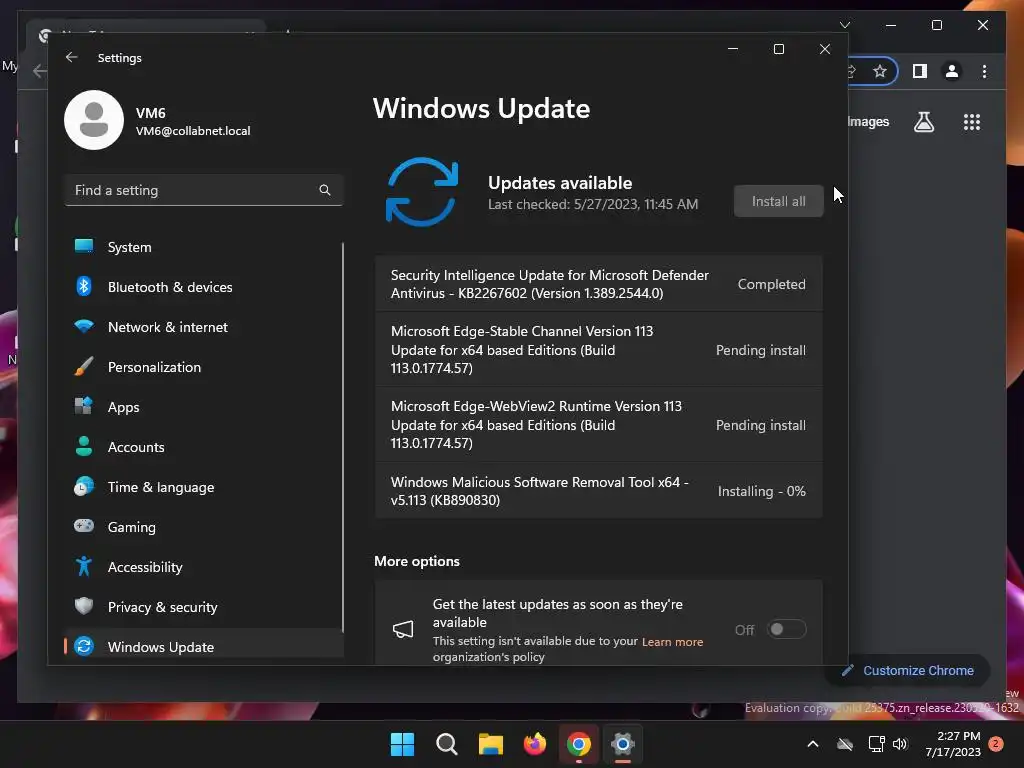
Task: Click the Privacy & security shield icon
Action: tap(84, 606)
